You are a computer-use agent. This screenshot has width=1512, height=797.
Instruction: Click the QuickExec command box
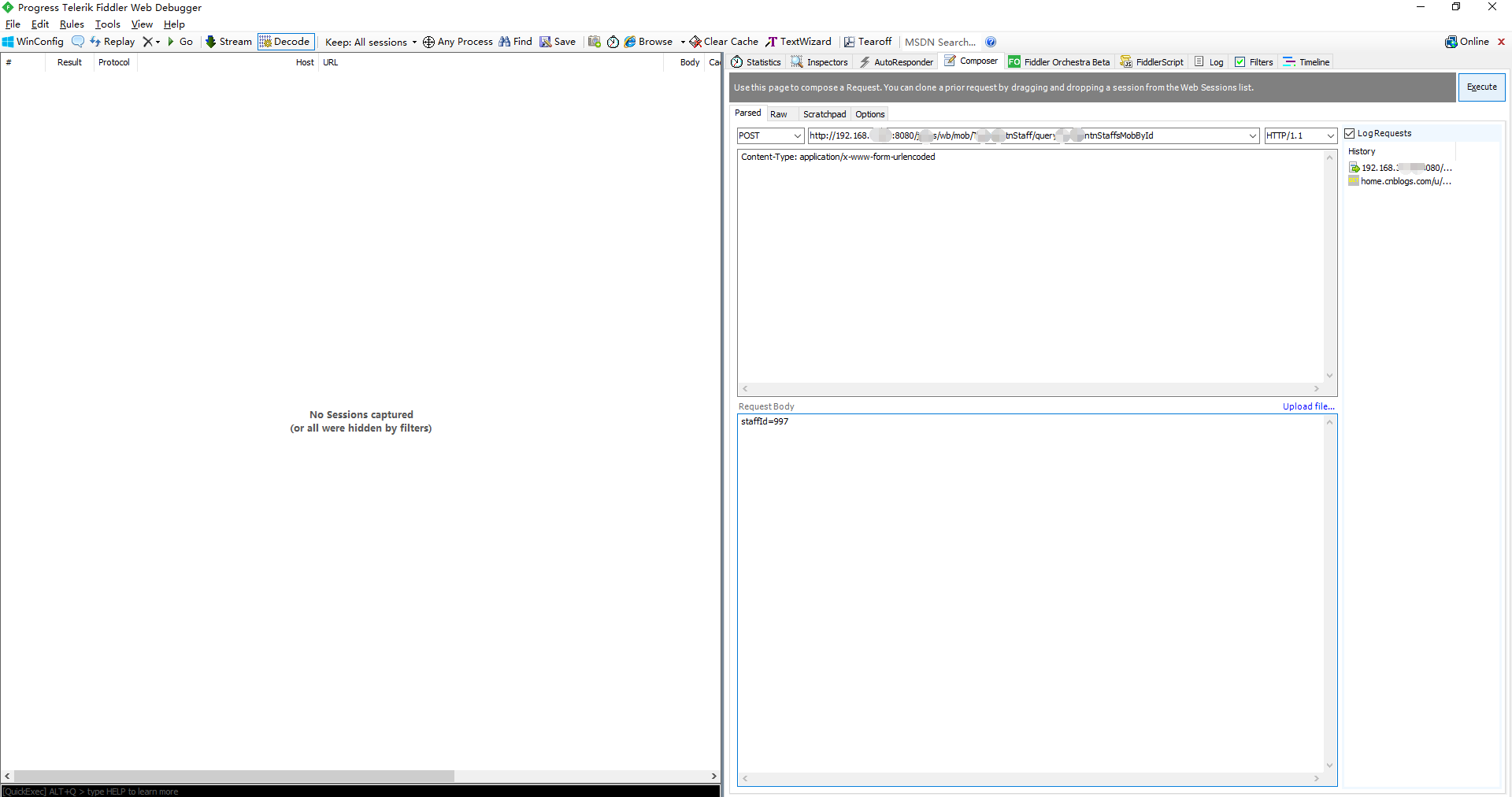click(x=361, y=791)
